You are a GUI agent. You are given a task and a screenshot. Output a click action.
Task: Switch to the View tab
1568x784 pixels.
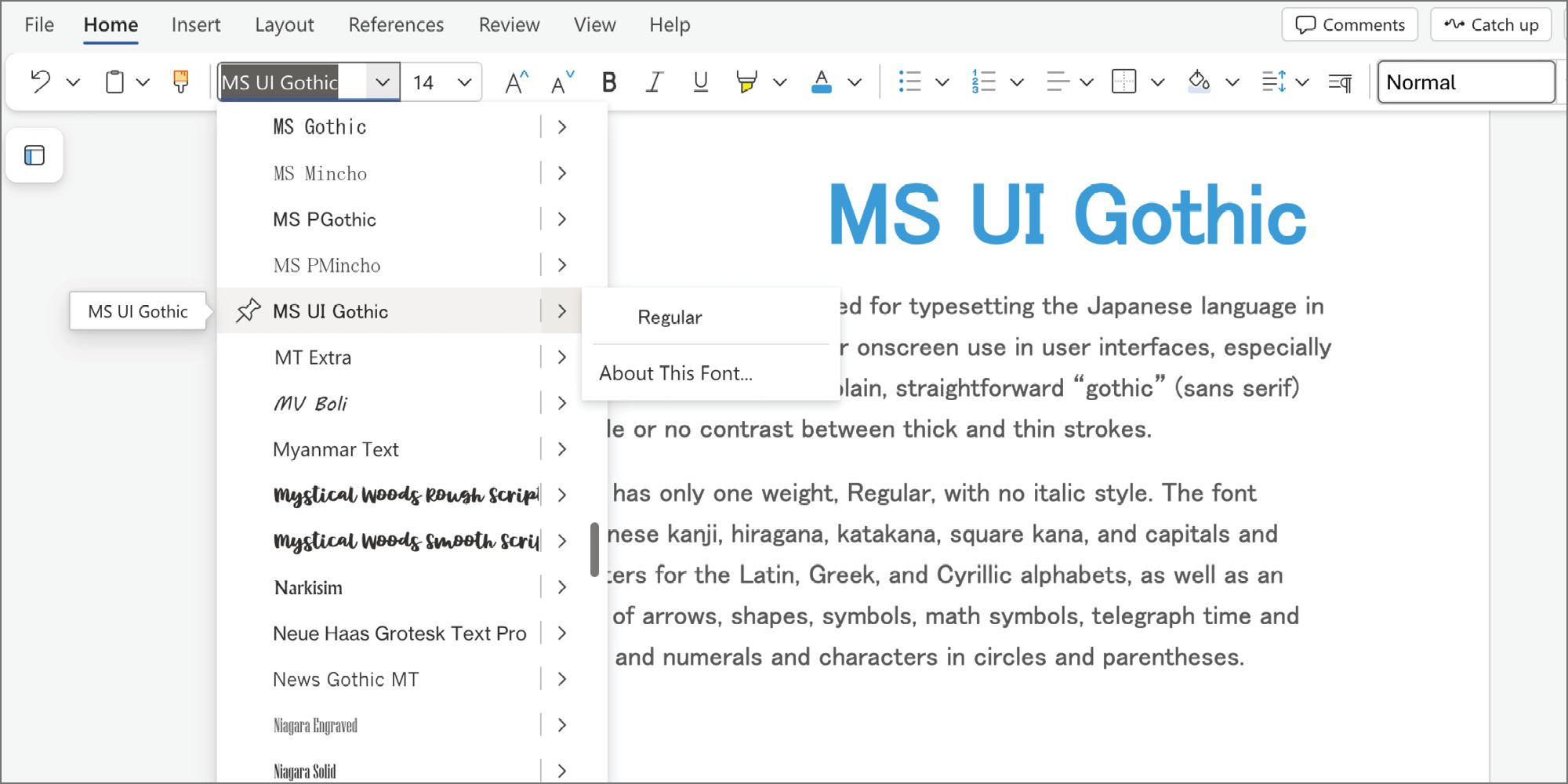point(595,25)
